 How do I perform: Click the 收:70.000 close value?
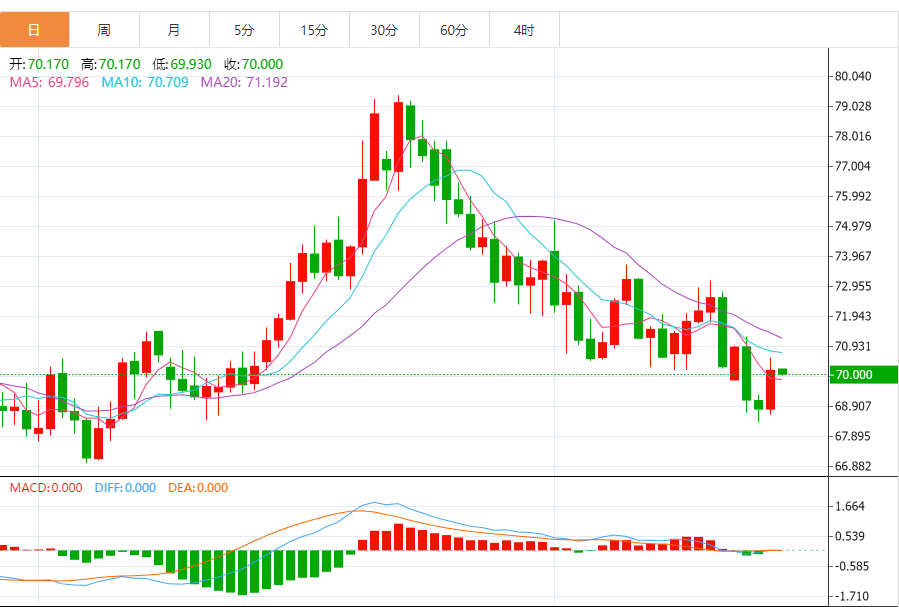[x=253, y=64]
